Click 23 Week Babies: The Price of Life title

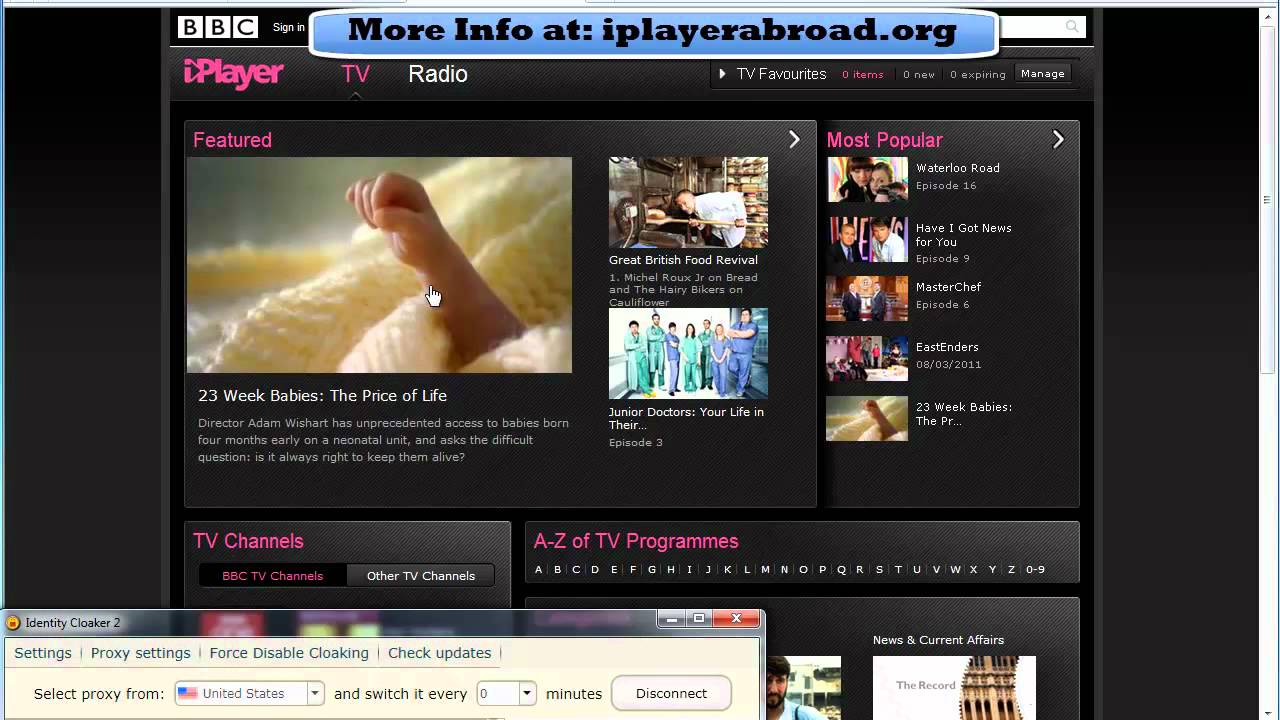point(322,396)
